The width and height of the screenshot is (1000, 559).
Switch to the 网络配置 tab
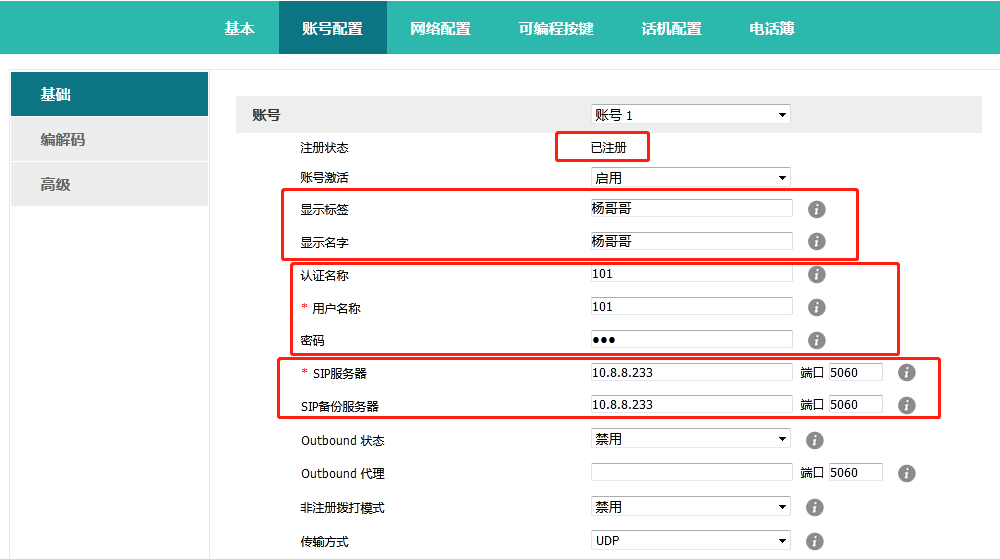click(440, 28)
